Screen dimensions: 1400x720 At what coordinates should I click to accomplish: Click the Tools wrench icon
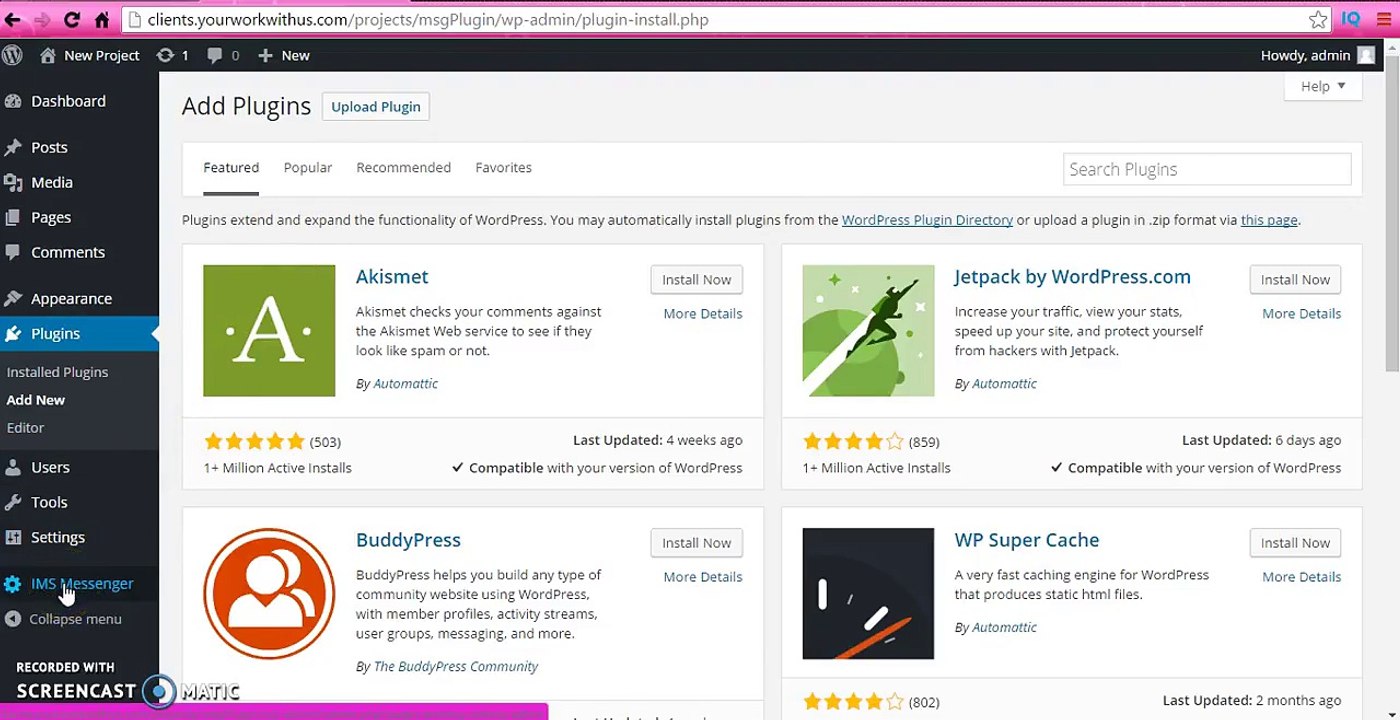click(13, 502)
